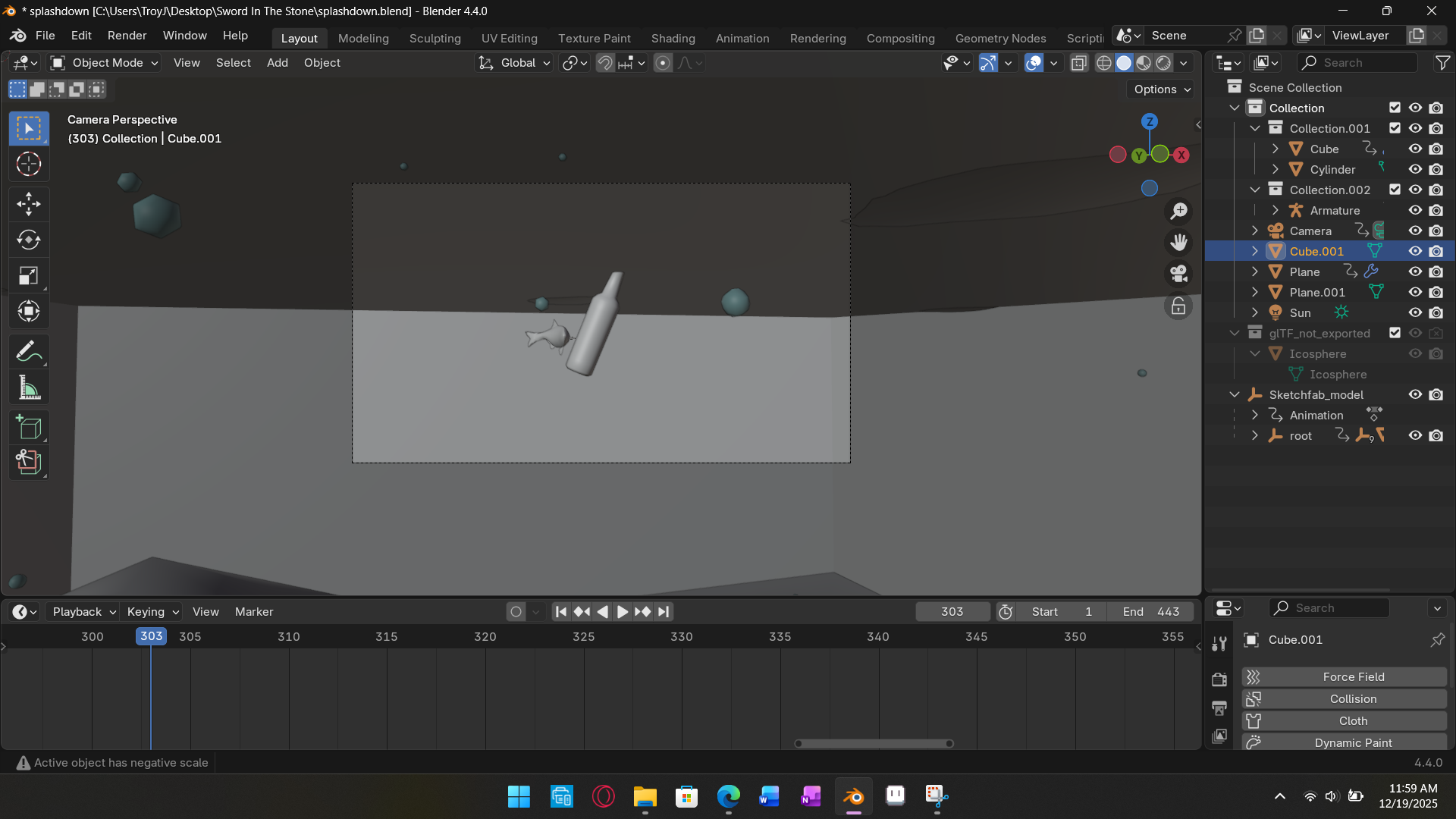Click the Collision physics button

click(x=1344, y=699)
